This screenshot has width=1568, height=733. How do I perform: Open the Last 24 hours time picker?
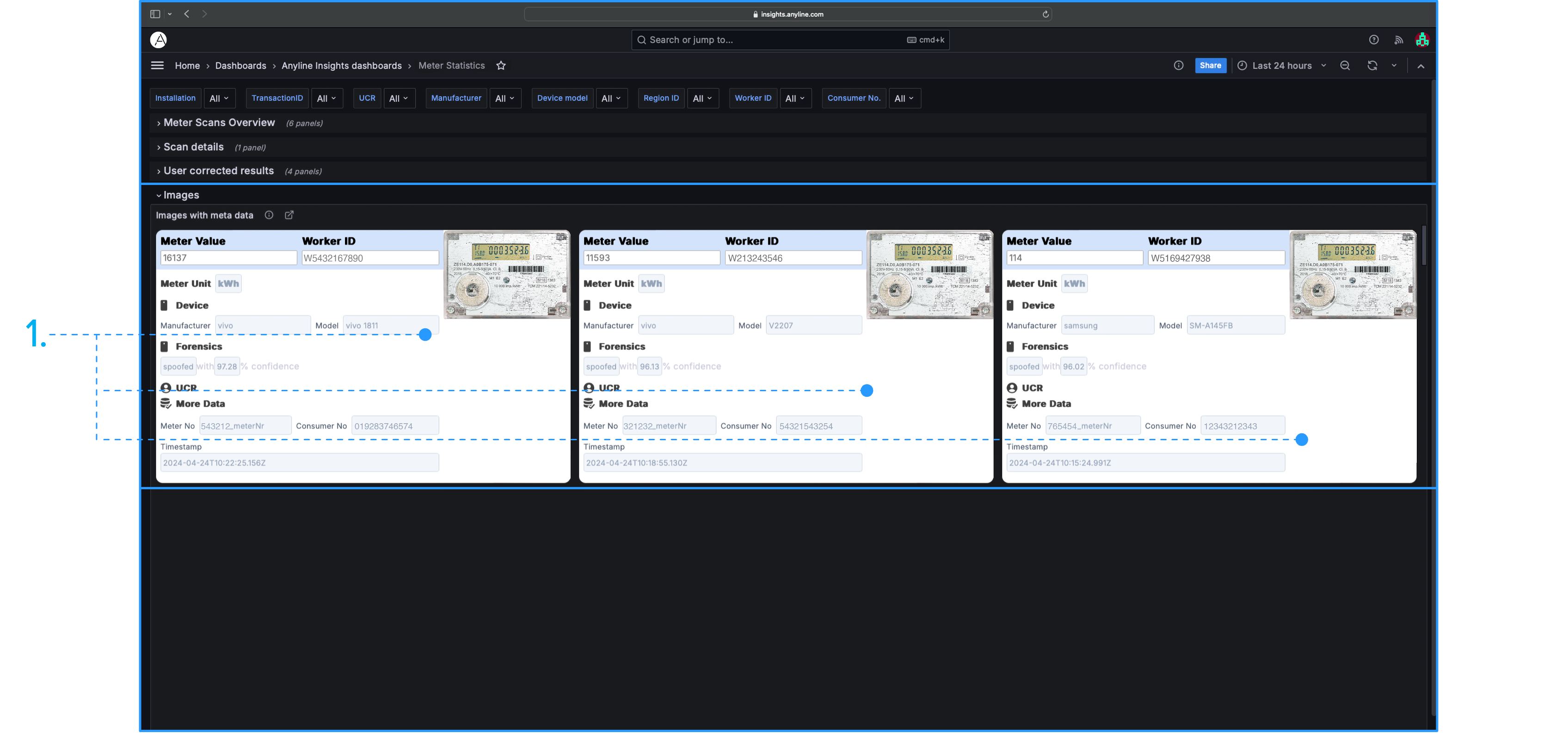pos(1281,66)
